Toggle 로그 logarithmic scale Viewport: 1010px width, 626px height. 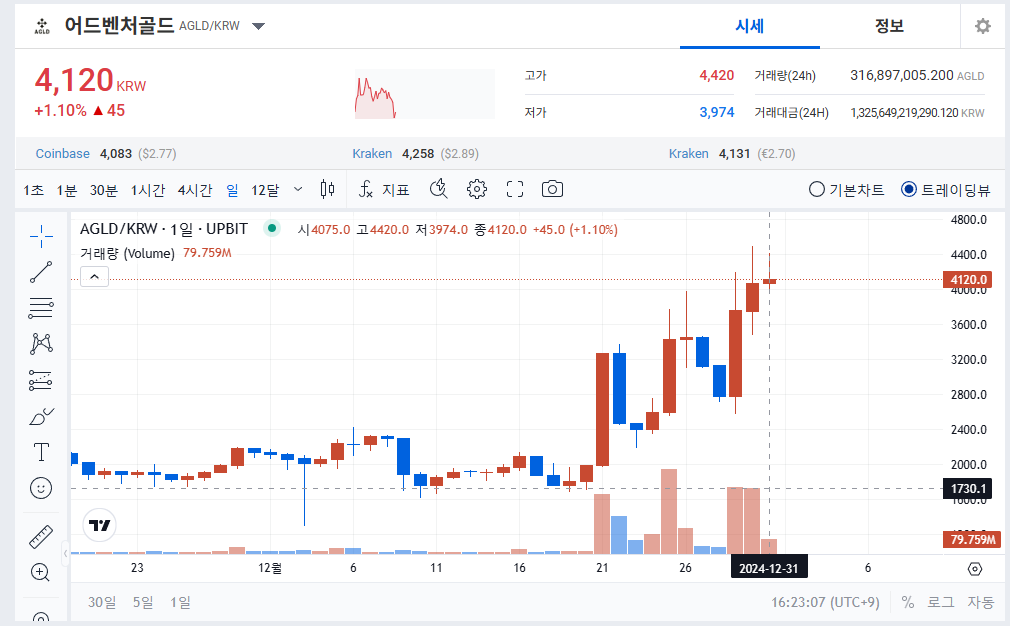coord(940,602)
